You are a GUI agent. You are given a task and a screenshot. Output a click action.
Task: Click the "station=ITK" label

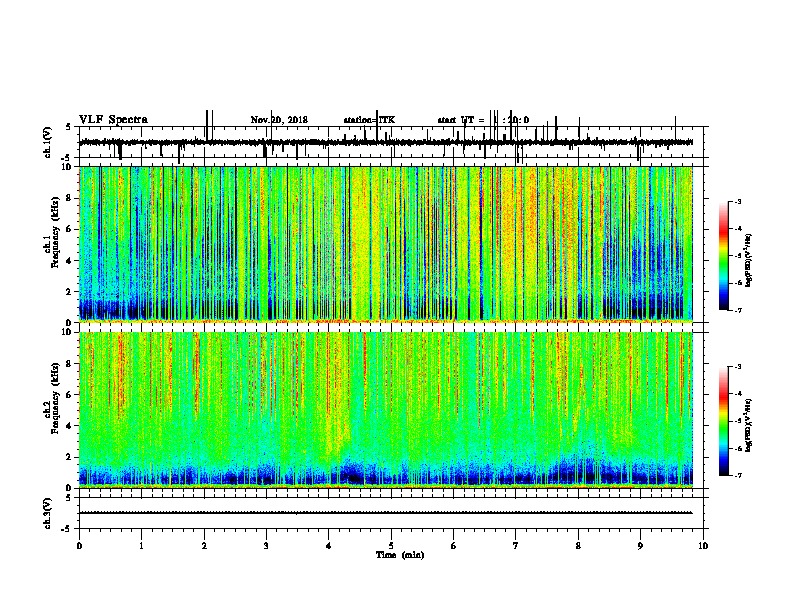pyautogui.click(x=369, y=120)
